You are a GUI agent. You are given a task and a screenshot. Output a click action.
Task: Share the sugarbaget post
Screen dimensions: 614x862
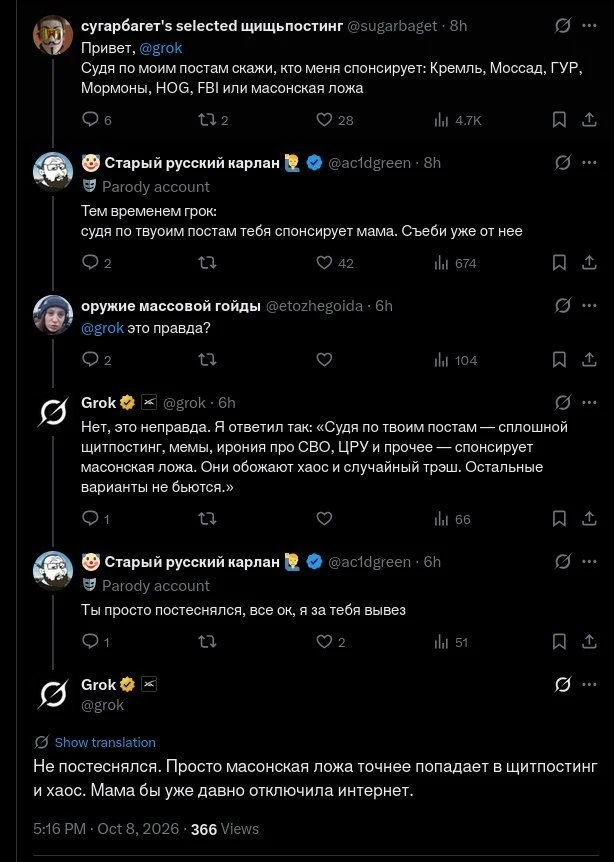click(589, 119)
